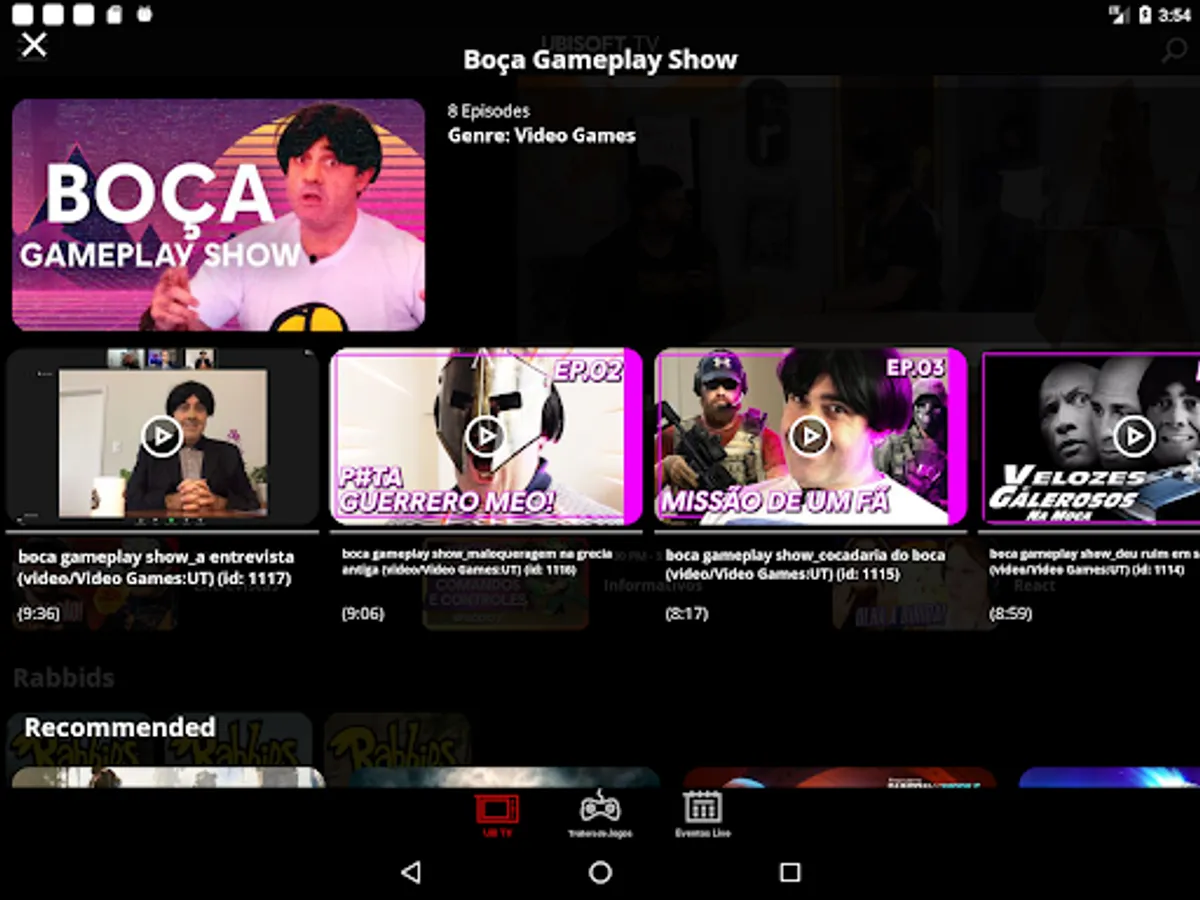This screenshot has height=900, width=1200.
Task: Select the 'a entrevista (id: 1117)' title text
Action: pyautogui.click(x=157, y=567)
